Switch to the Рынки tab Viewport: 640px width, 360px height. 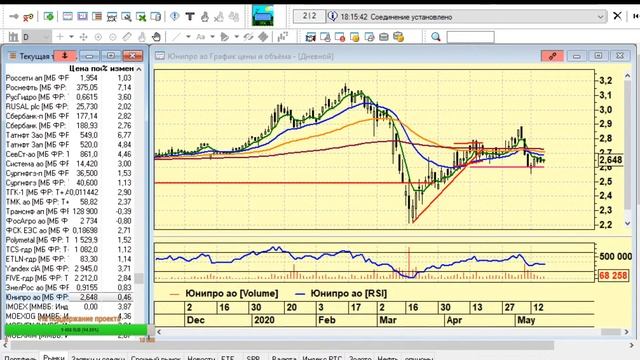tap(53, 357)
